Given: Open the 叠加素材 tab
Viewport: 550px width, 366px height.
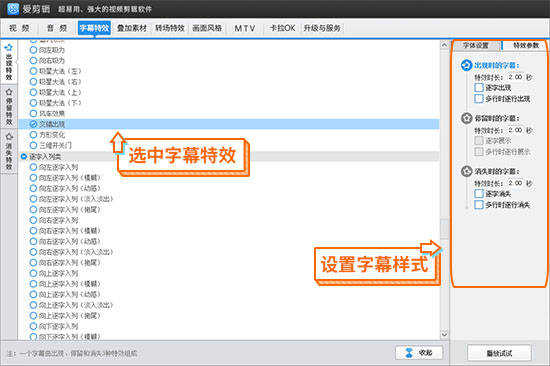Looking at the screenshot, I should tap(132, 28).
